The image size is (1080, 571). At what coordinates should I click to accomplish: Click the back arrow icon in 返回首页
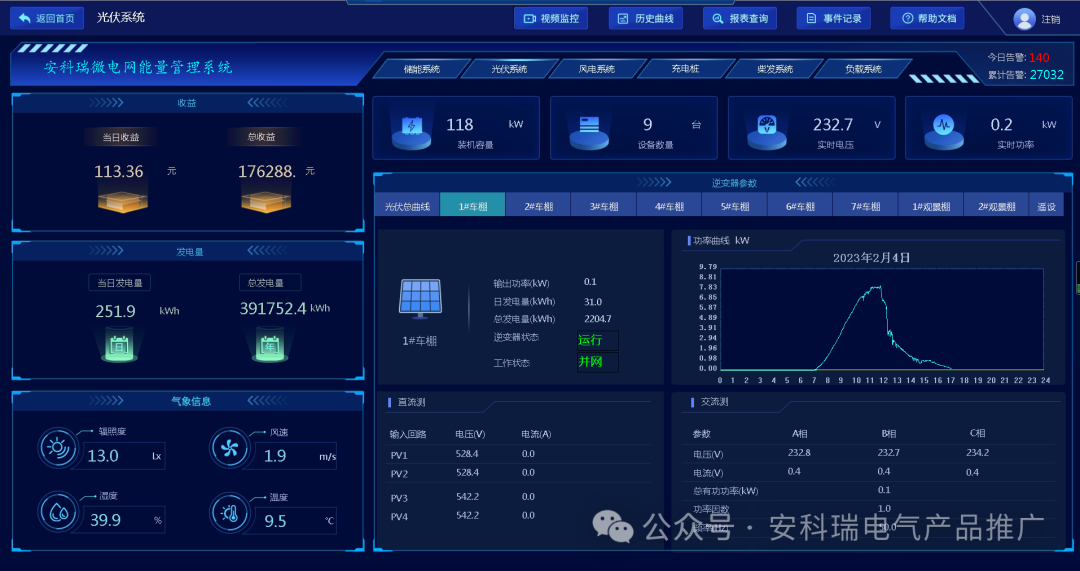[25, 19]
